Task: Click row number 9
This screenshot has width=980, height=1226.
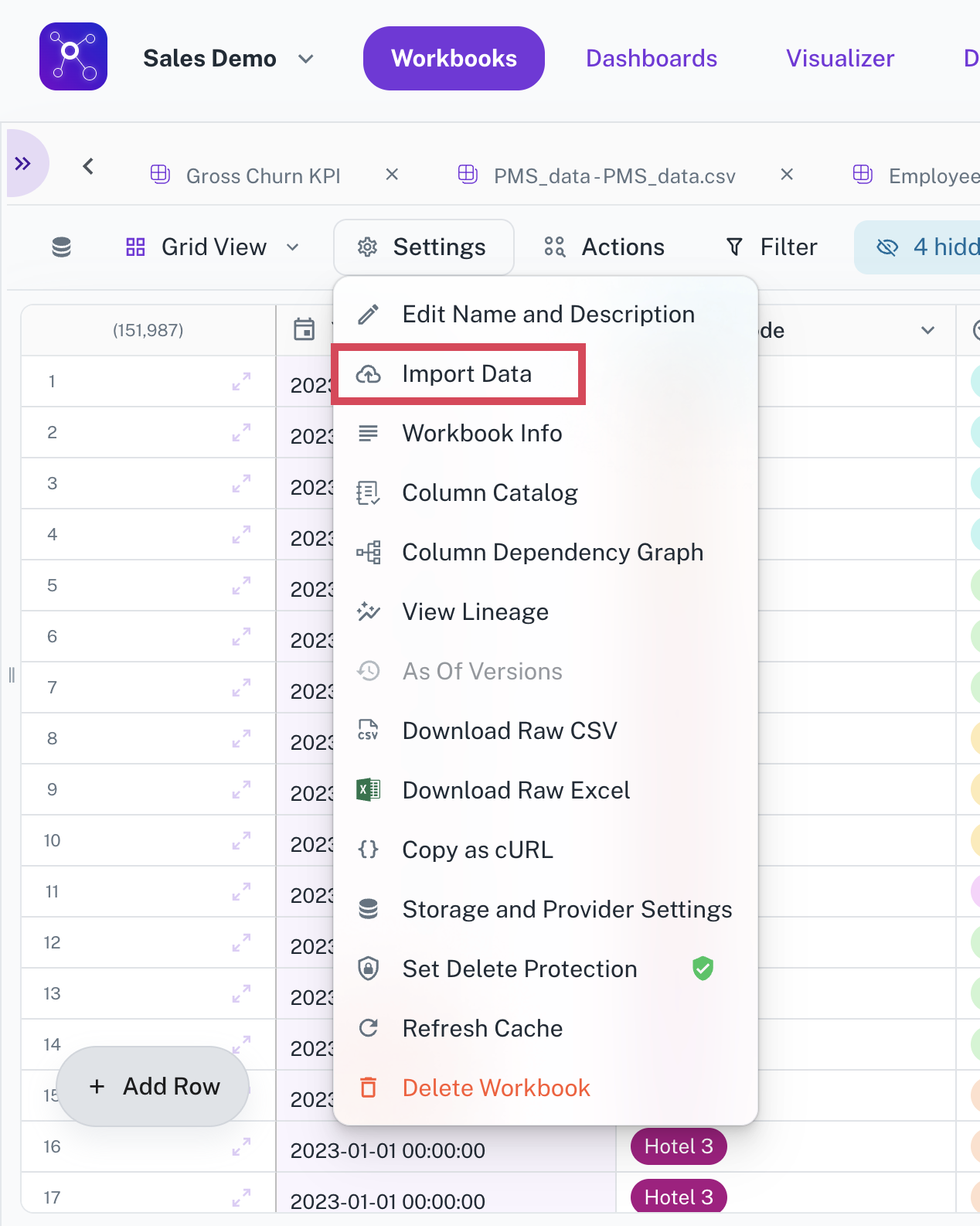Action: (53, 789)
